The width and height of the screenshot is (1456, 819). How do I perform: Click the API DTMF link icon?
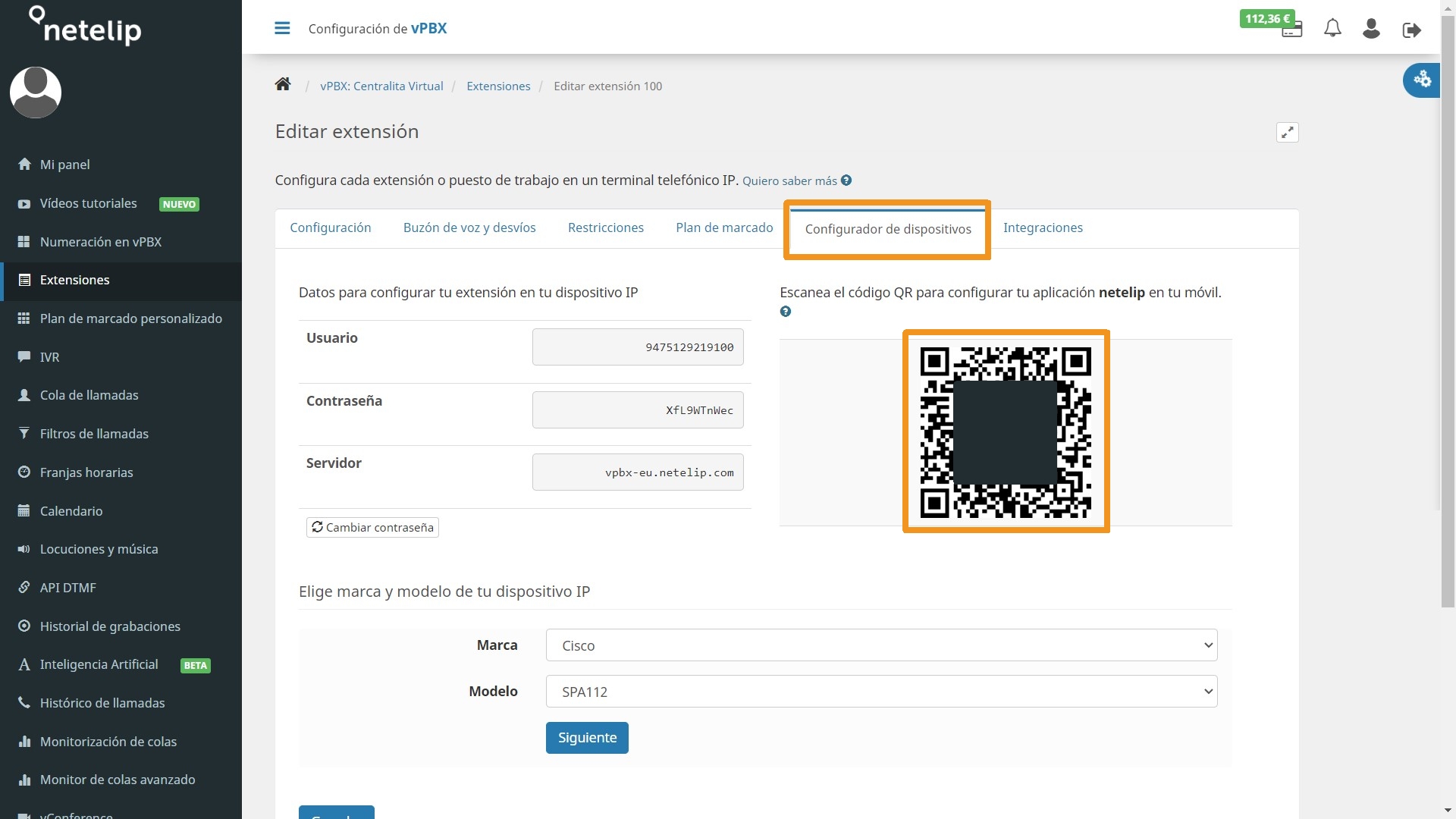(24, 588)
